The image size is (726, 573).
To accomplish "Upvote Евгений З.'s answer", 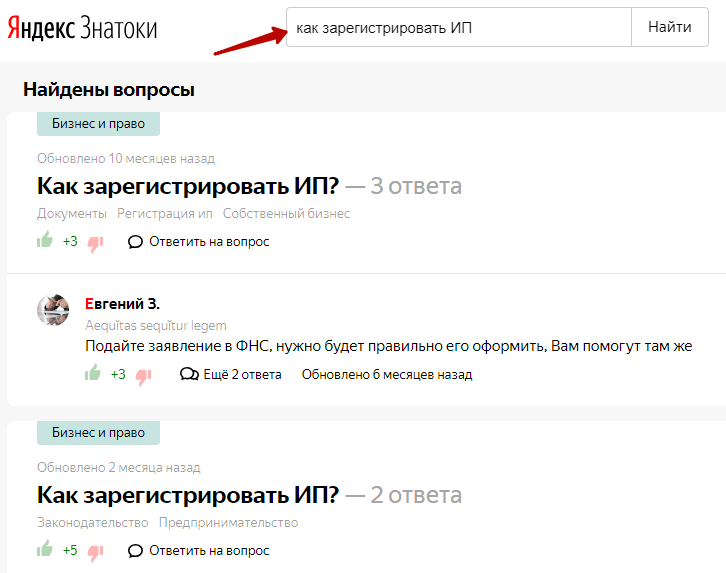I will coord(93,373).
